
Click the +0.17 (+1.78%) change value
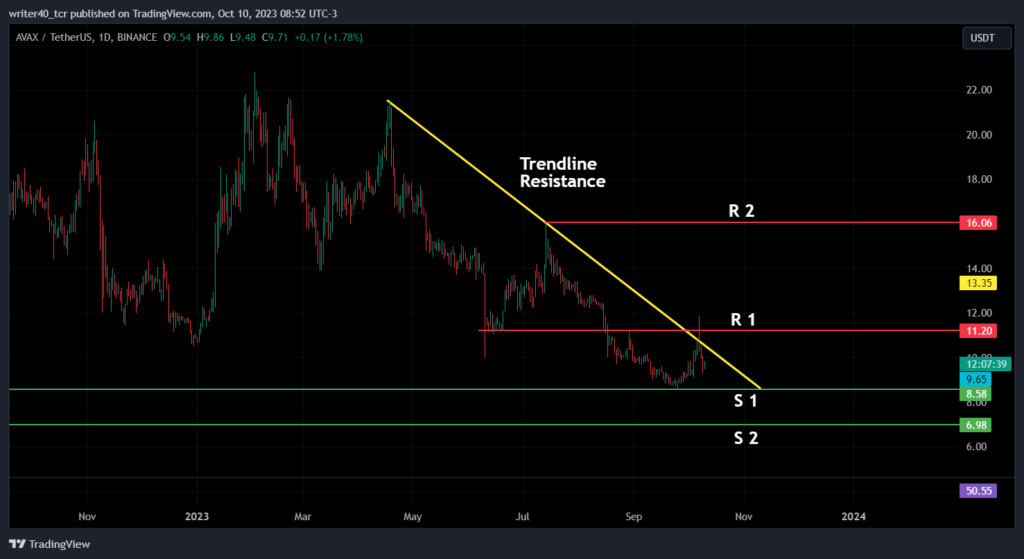point(328,38)
